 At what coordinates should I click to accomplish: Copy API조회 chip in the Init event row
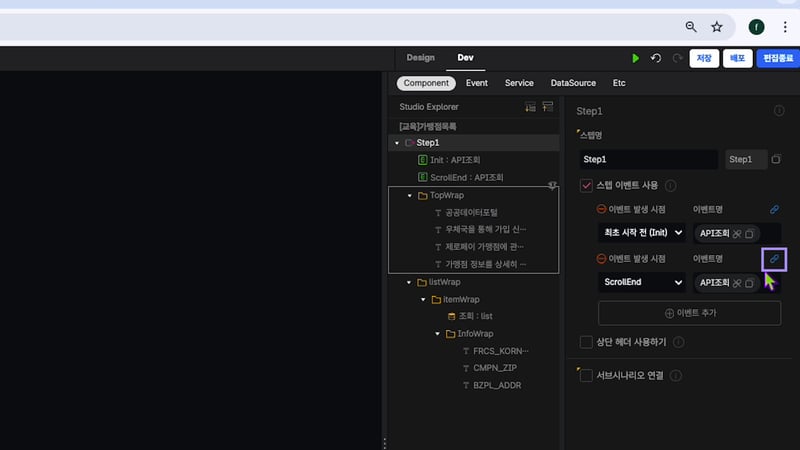tap(749, 234)
